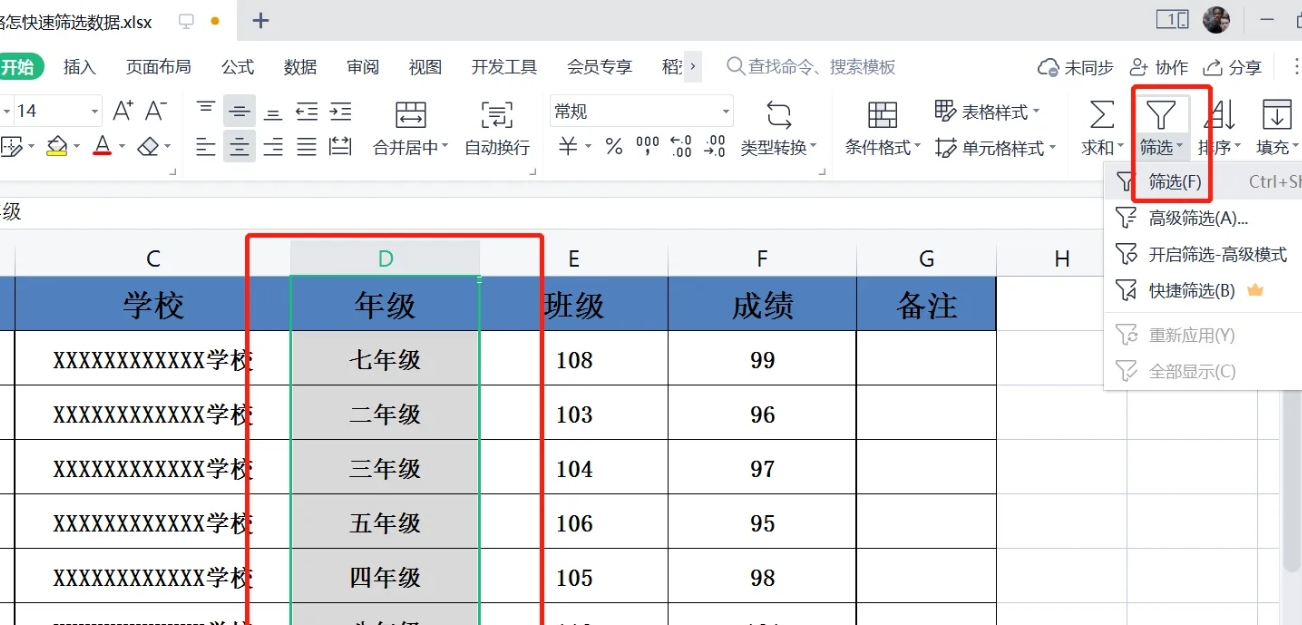Click the merge and center icon

[x=410, y=114]
